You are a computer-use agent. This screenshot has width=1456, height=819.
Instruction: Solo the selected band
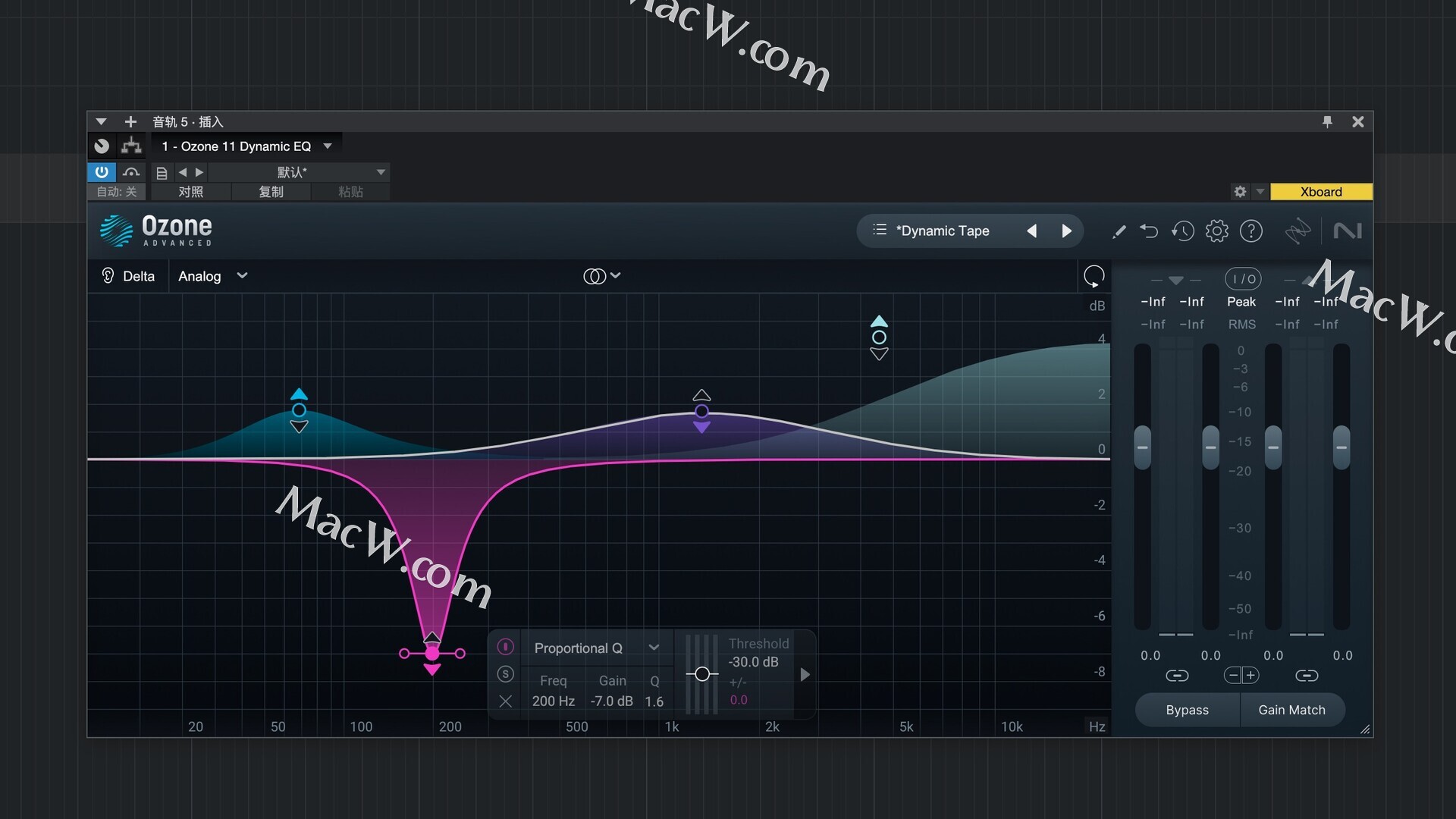tap(505, 674)
